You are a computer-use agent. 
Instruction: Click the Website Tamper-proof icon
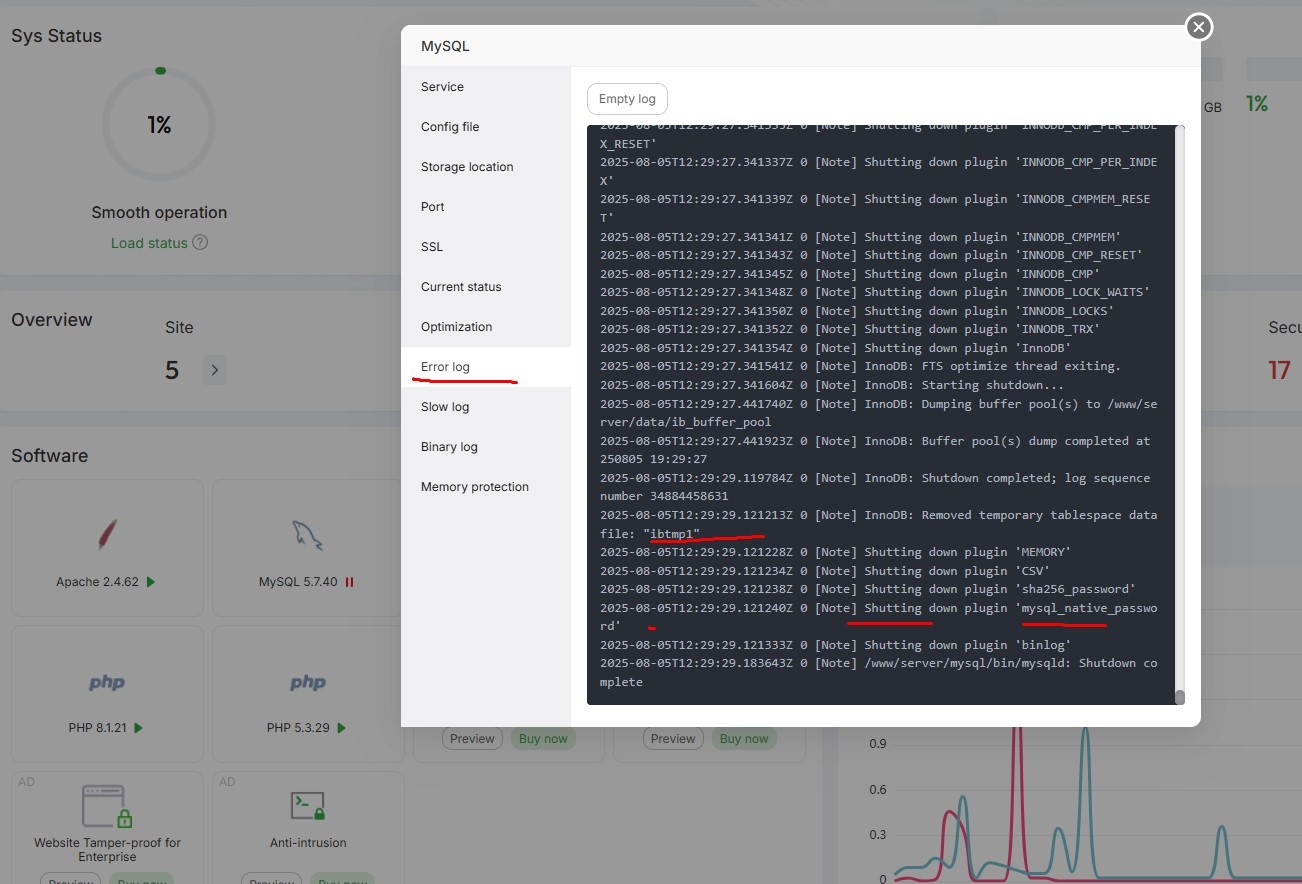coord(107,807)
